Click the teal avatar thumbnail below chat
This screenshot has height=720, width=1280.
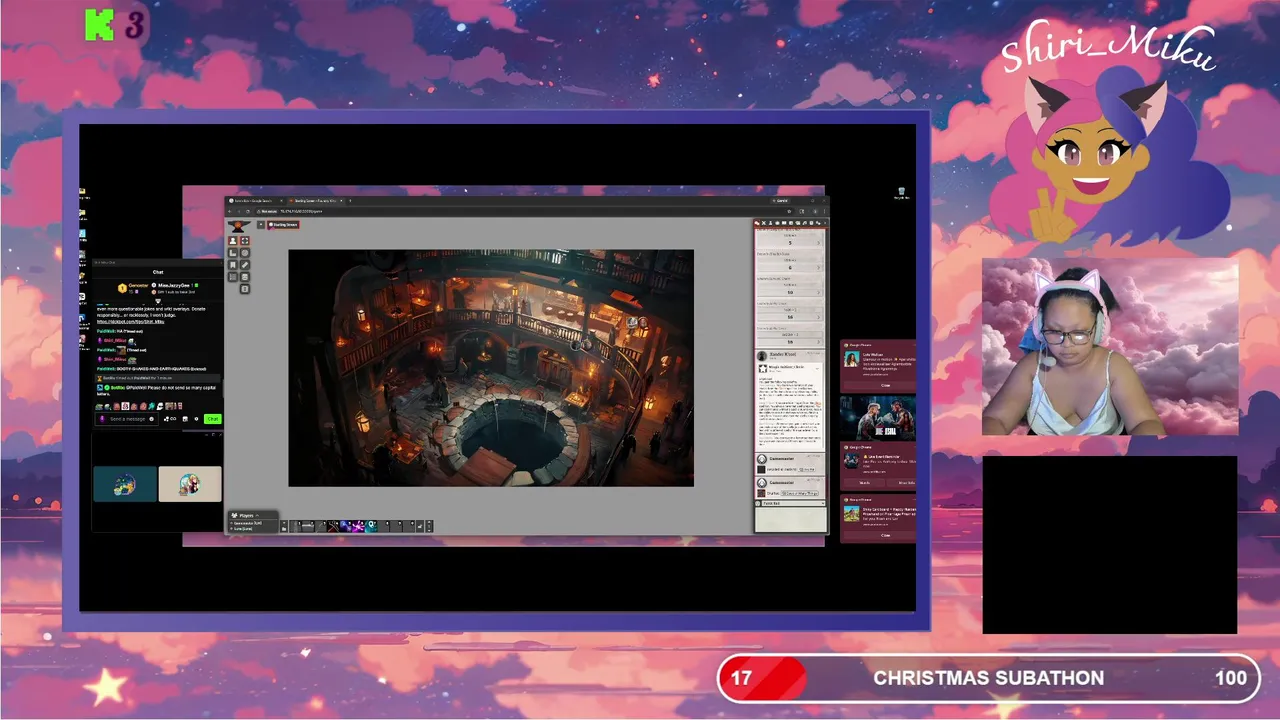(125, 484)
